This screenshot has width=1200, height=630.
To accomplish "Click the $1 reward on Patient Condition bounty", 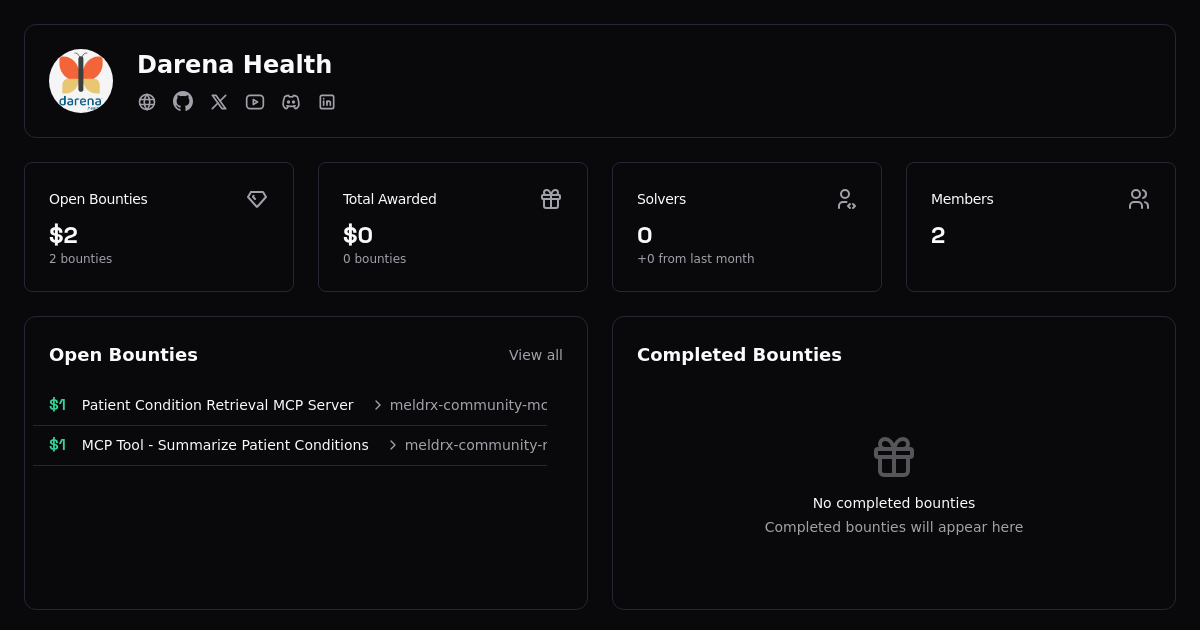I will pos(57,404).
